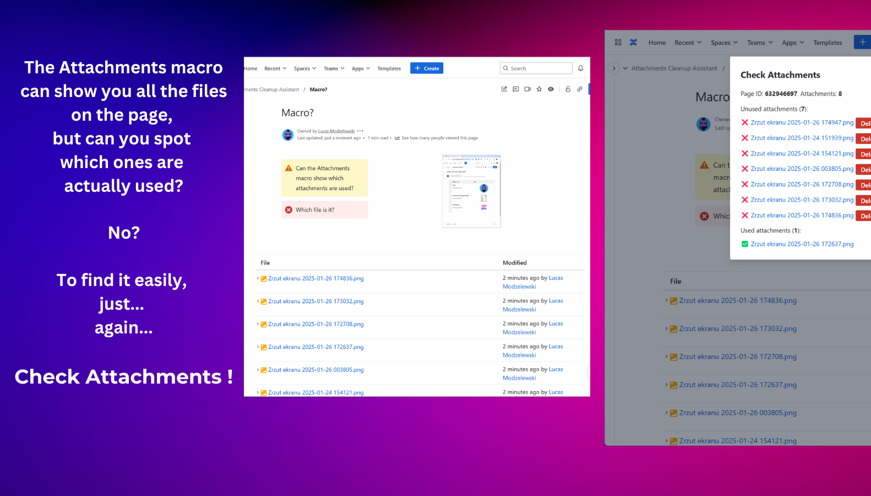
Task: Expand the sidebar arrow in right window
Action: [613, 68]
